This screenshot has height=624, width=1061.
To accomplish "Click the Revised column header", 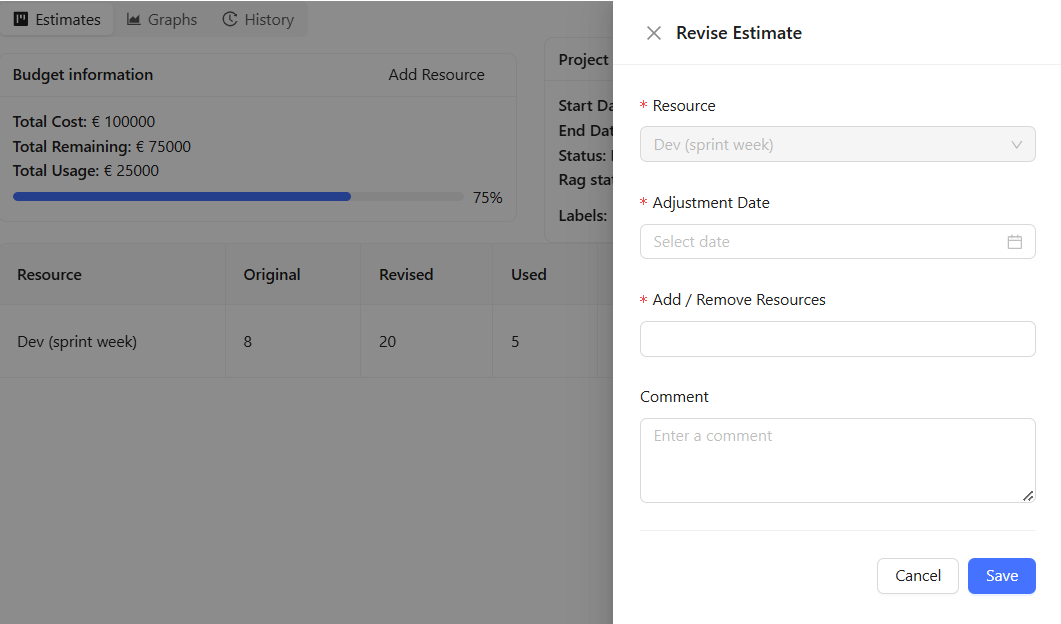I will point(406,275).
